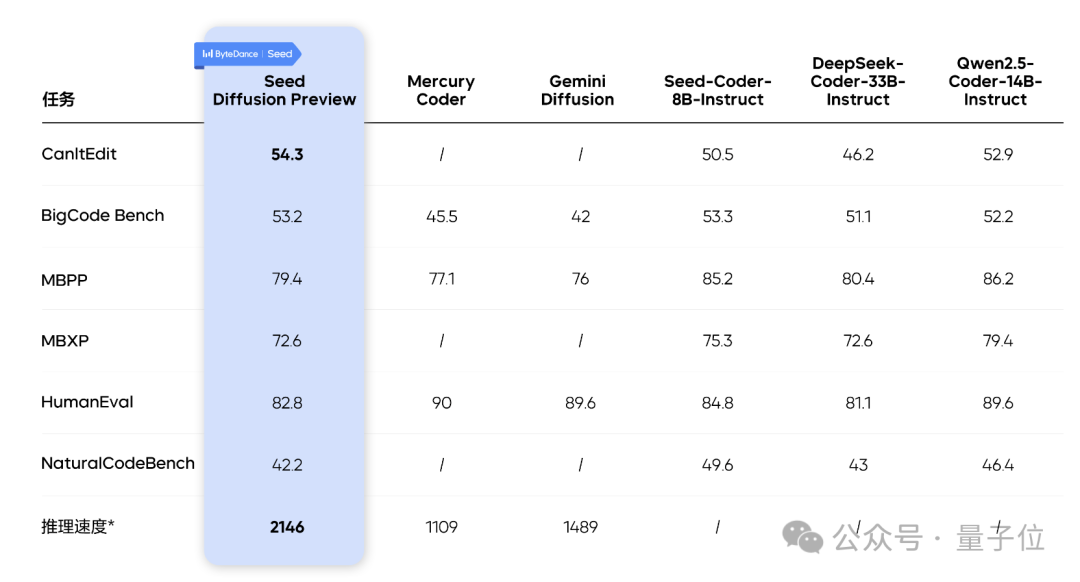The height and width of the screenshot is (582, 1080).
Task: Click the bold 2146 speed value
Action: [287, 527]
